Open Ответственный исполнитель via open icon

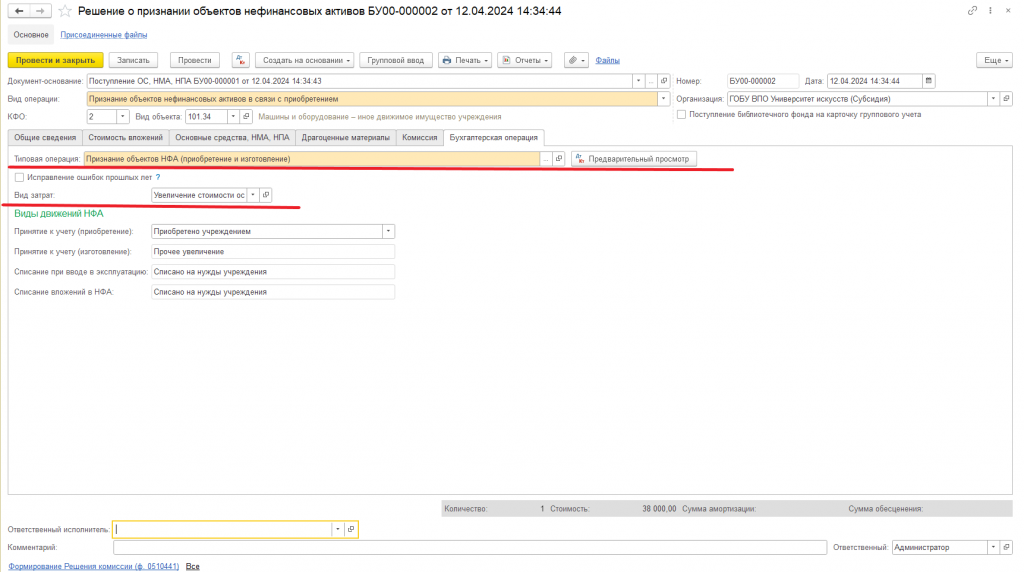pos(351,530)
